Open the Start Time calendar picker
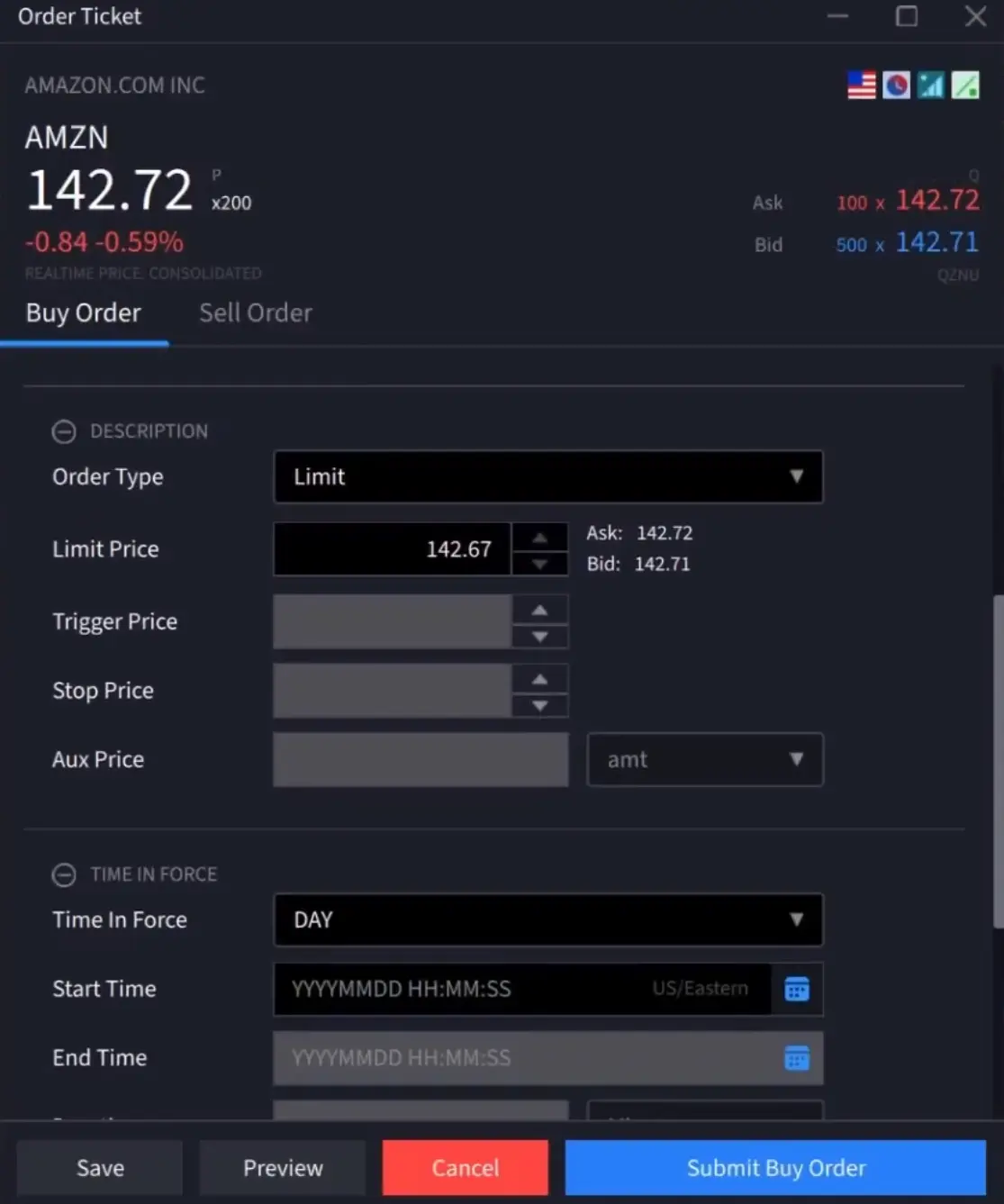This screenshot has height=1204, width=1004. coord(797,990)
